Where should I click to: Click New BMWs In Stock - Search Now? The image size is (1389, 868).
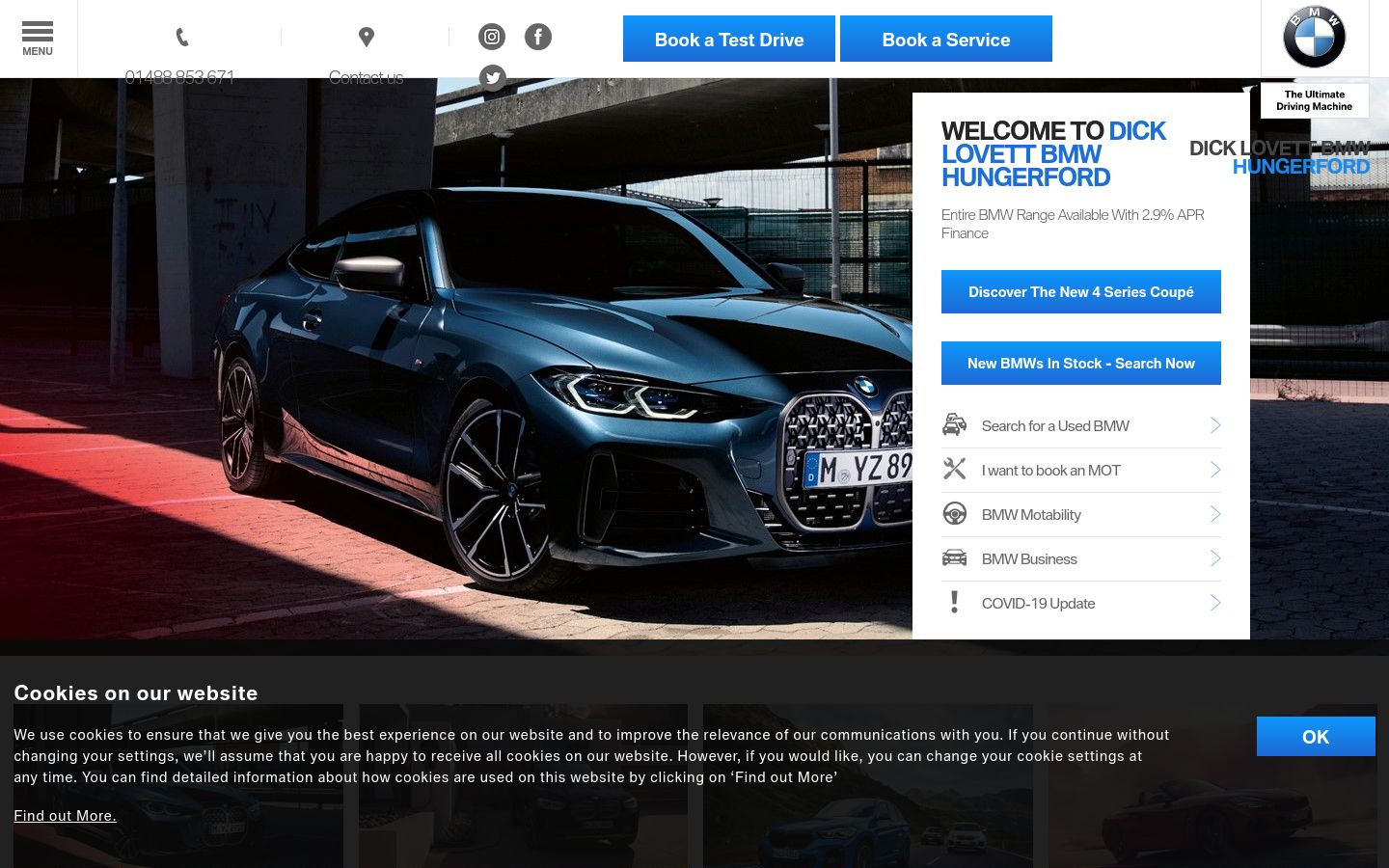(1081, 363)
